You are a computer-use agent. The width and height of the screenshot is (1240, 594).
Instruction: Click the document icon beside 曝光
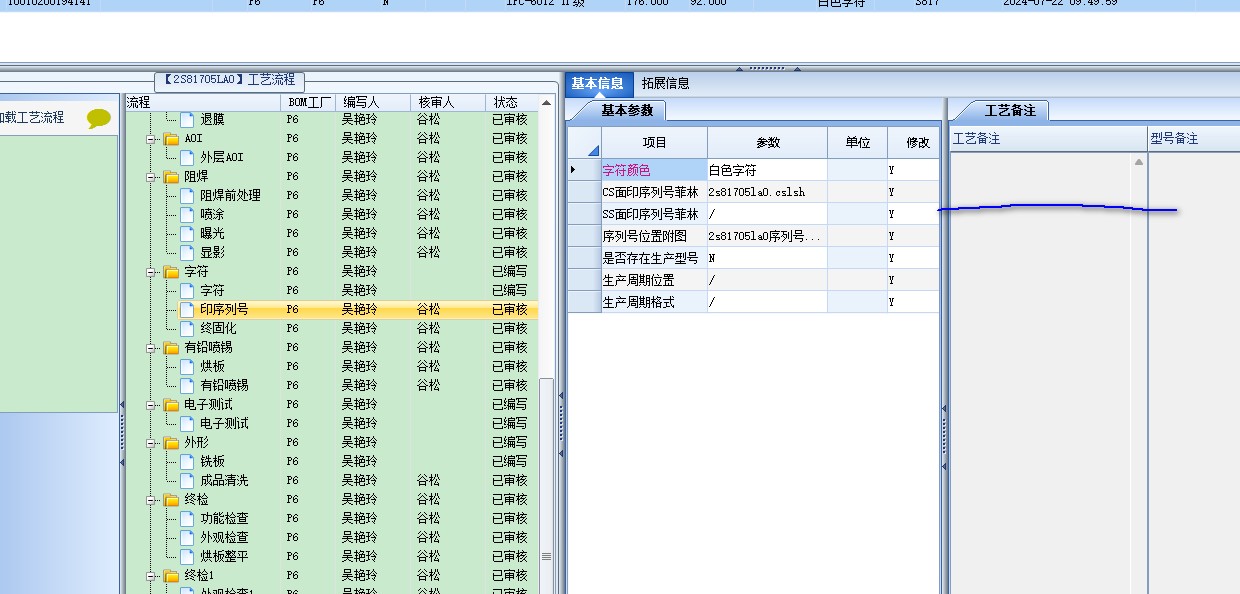[187, 234]
